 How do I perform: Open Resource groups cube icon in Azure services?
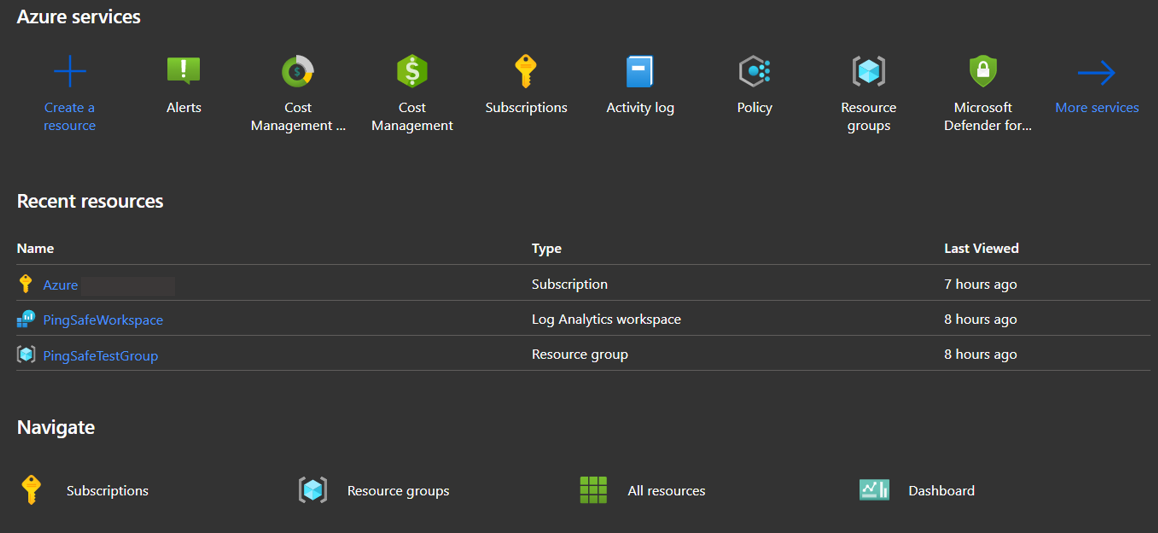868,72
